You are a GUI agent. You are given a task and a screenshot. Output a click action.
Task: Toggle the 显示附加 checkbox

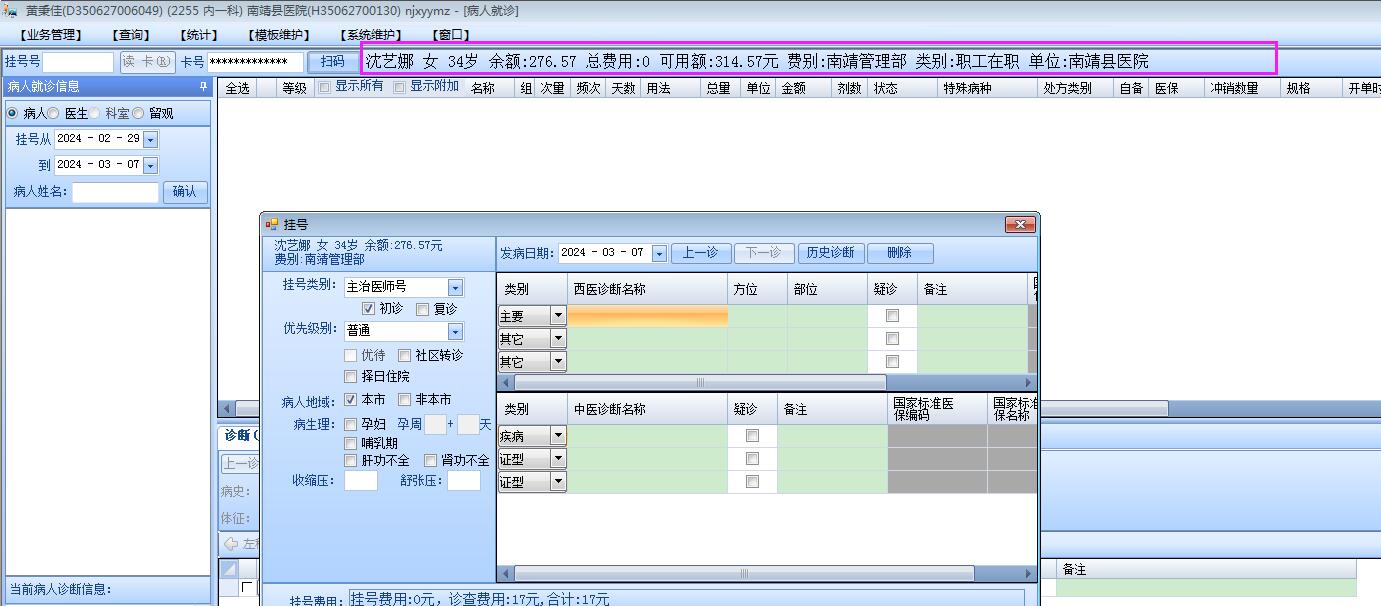[x=400, y=87]
